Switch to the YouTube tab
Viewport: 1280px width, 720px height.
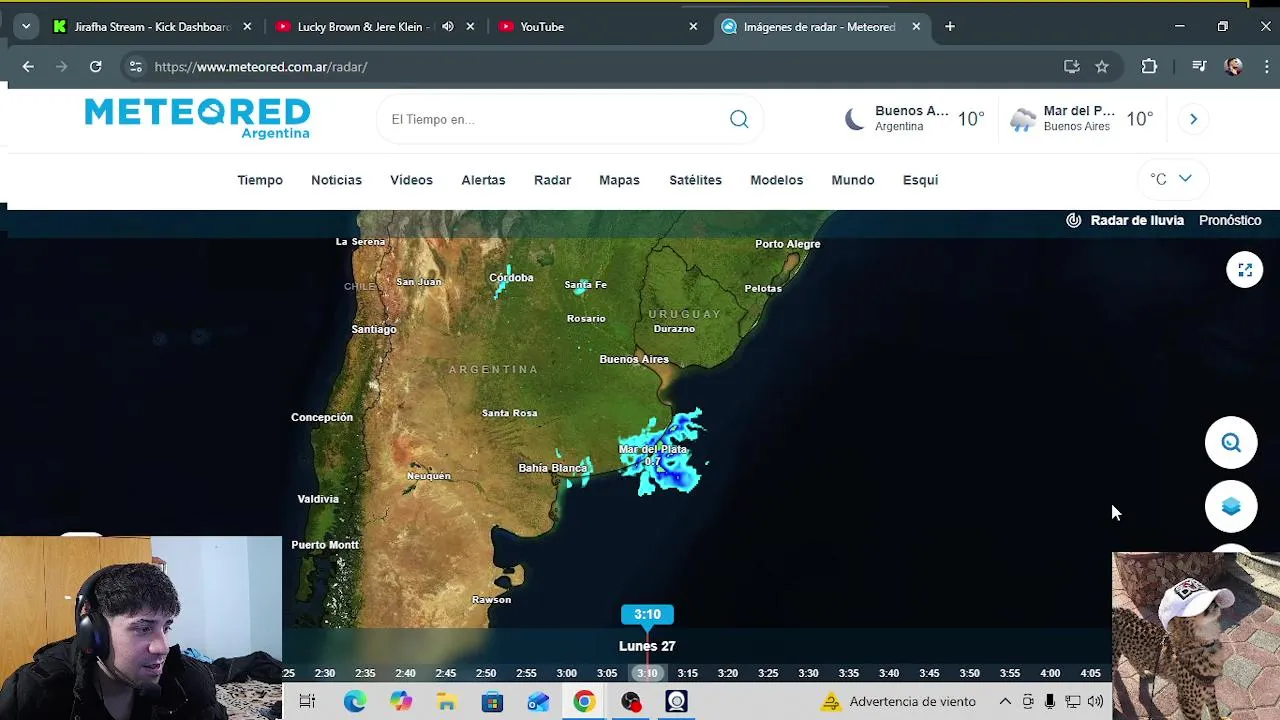click(x=598, y=27)
